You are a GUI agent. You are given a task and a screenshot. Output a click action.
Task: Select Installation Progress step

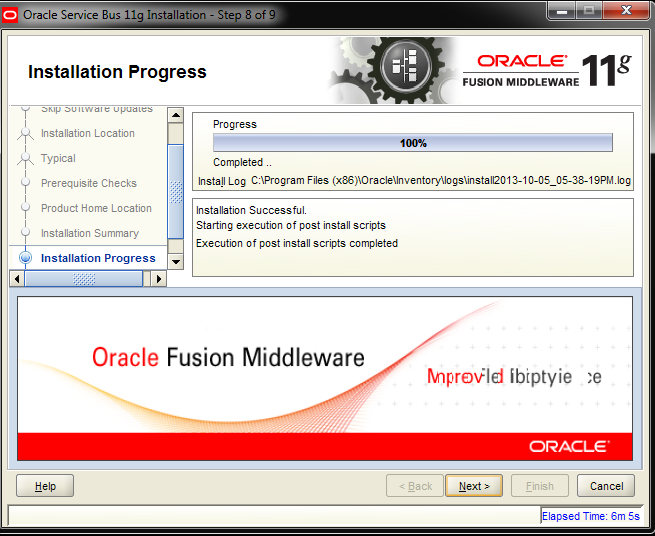point(98,258)
